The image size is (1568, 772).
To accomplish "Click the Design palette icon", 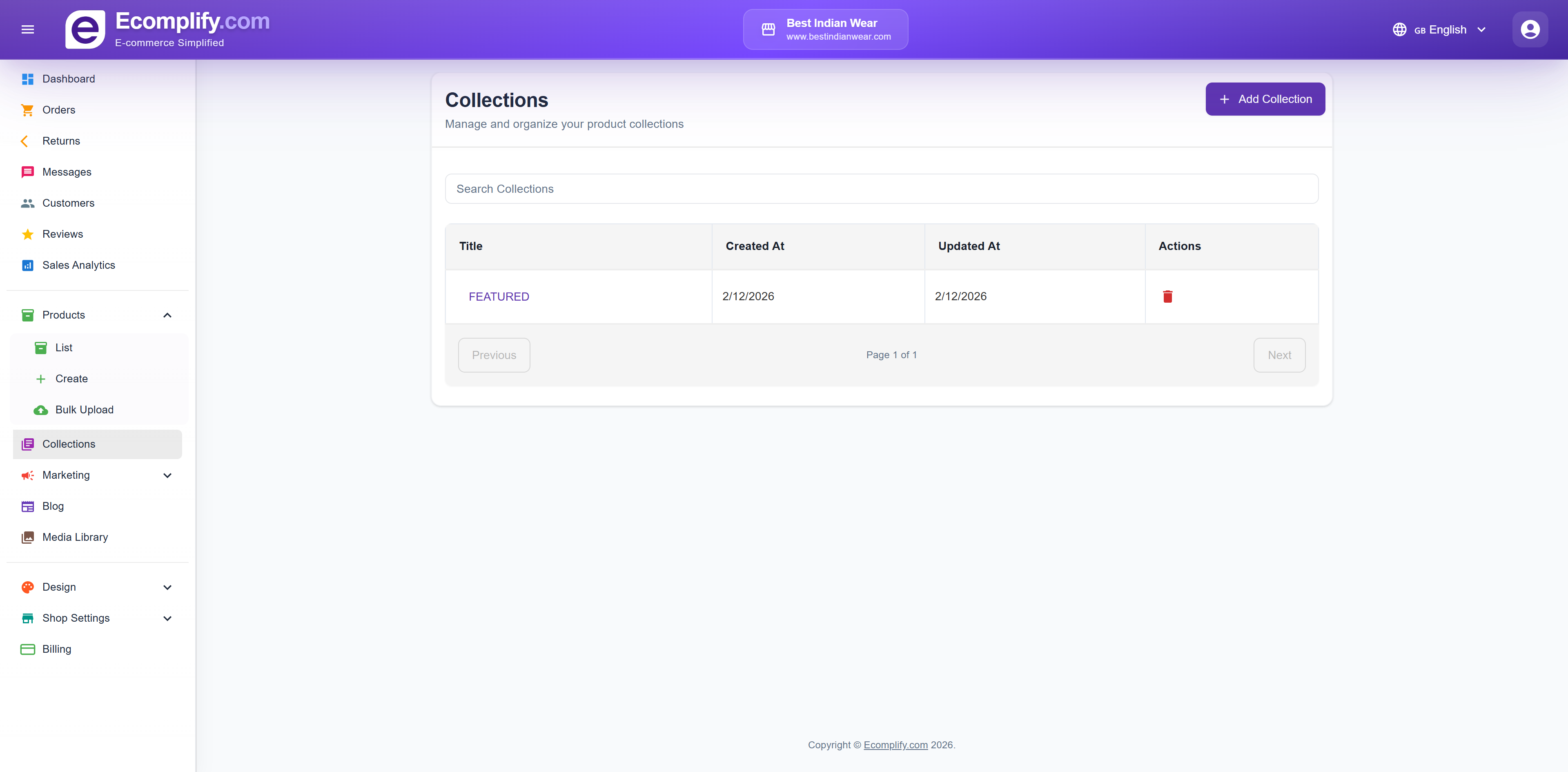I will pyautogui.click(x=27, y=587).
